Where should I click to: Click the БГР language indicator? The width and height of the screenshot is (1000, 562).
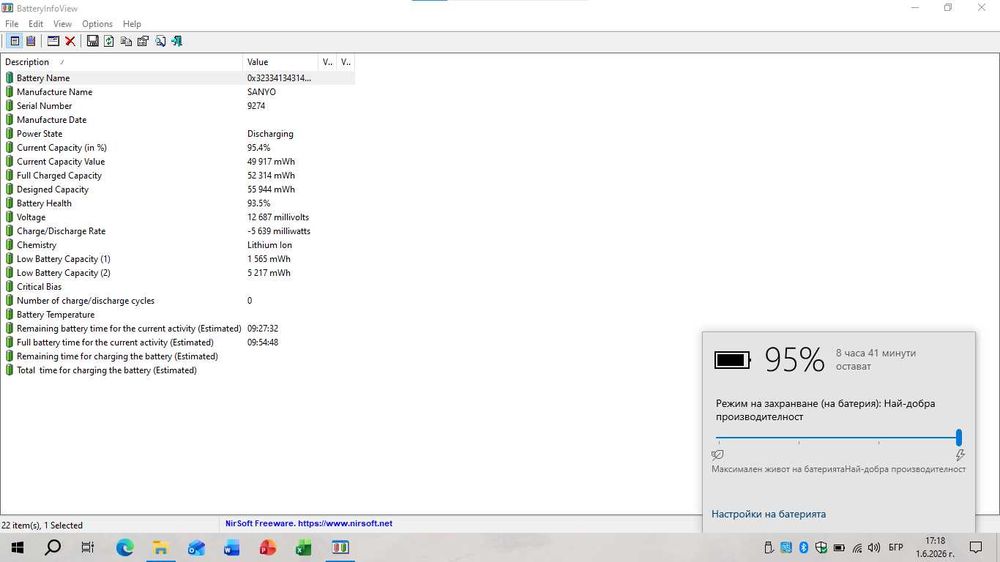click(896, 547)
